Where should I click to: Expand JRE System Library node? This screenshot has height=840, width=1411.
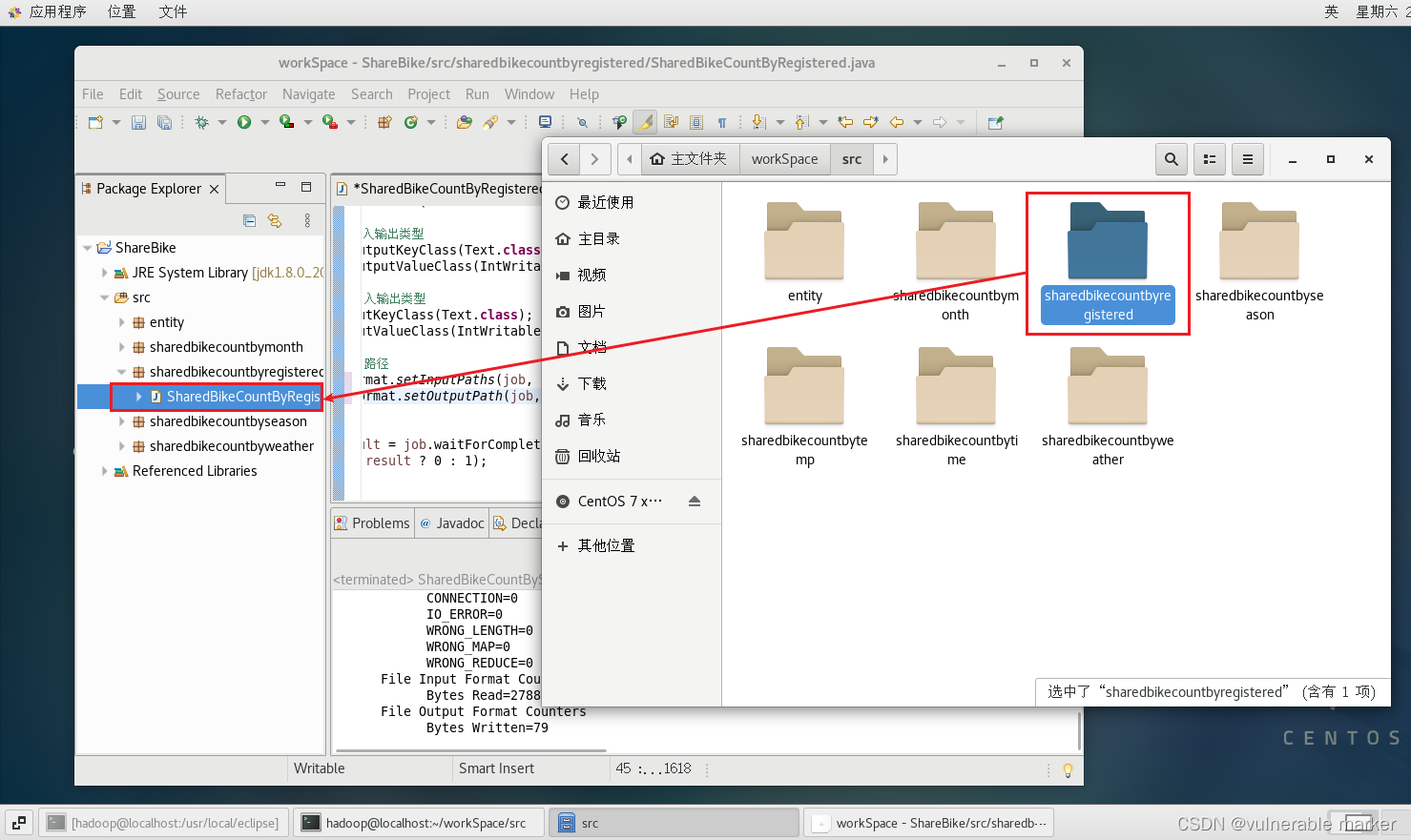click(105, 273)
